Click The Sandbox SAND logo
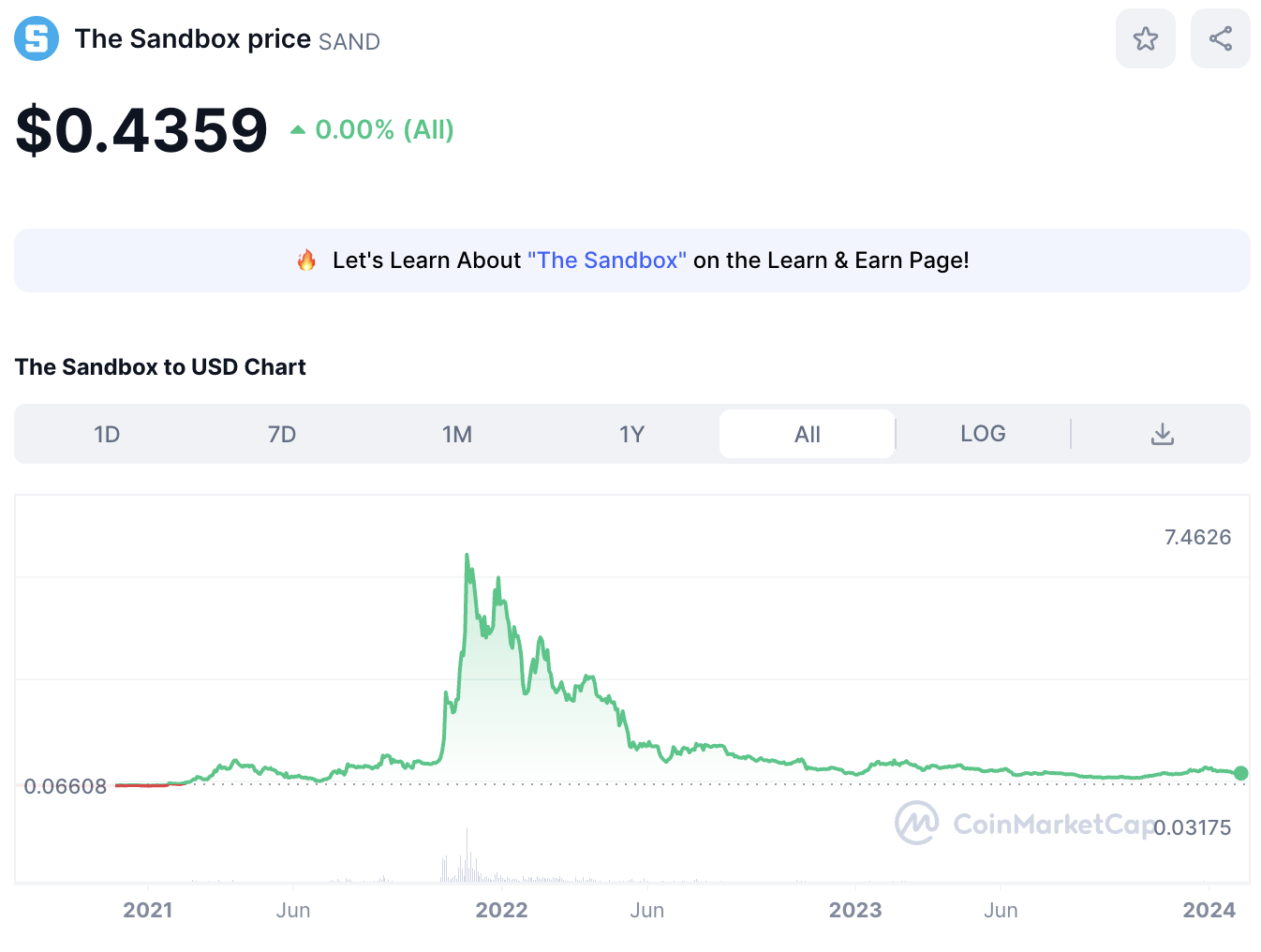The image size is (1261, 952). [37, 38]
